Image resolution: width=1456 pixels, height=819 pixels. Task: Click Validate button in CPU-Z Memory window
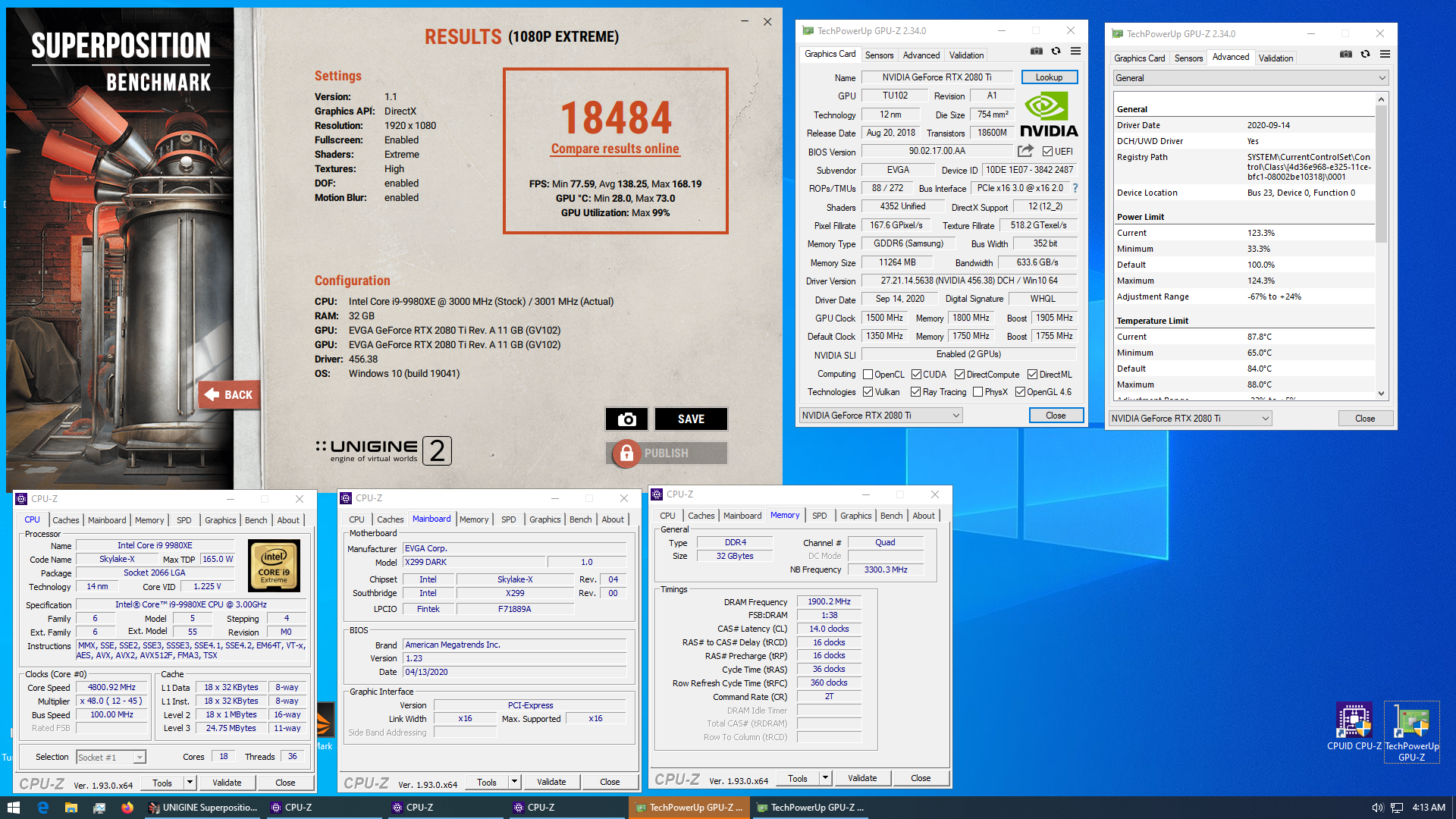pyautogui.click(x=862, y=778)
